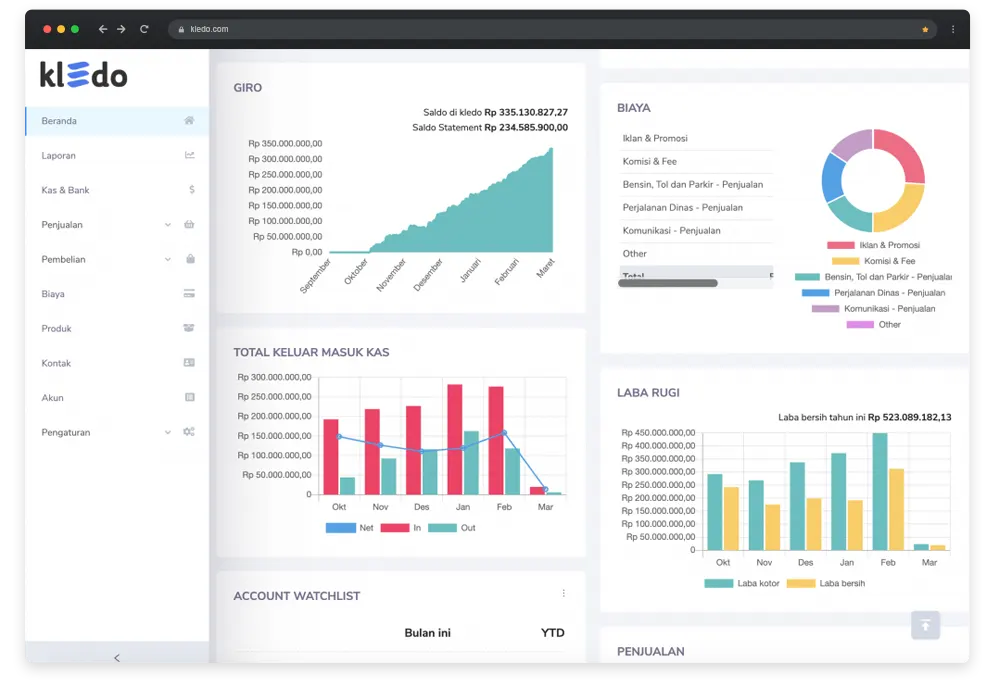This screenshot has width=1000, height=695.
Task: Open Beranda using the home icon
Action: [187, 120]
